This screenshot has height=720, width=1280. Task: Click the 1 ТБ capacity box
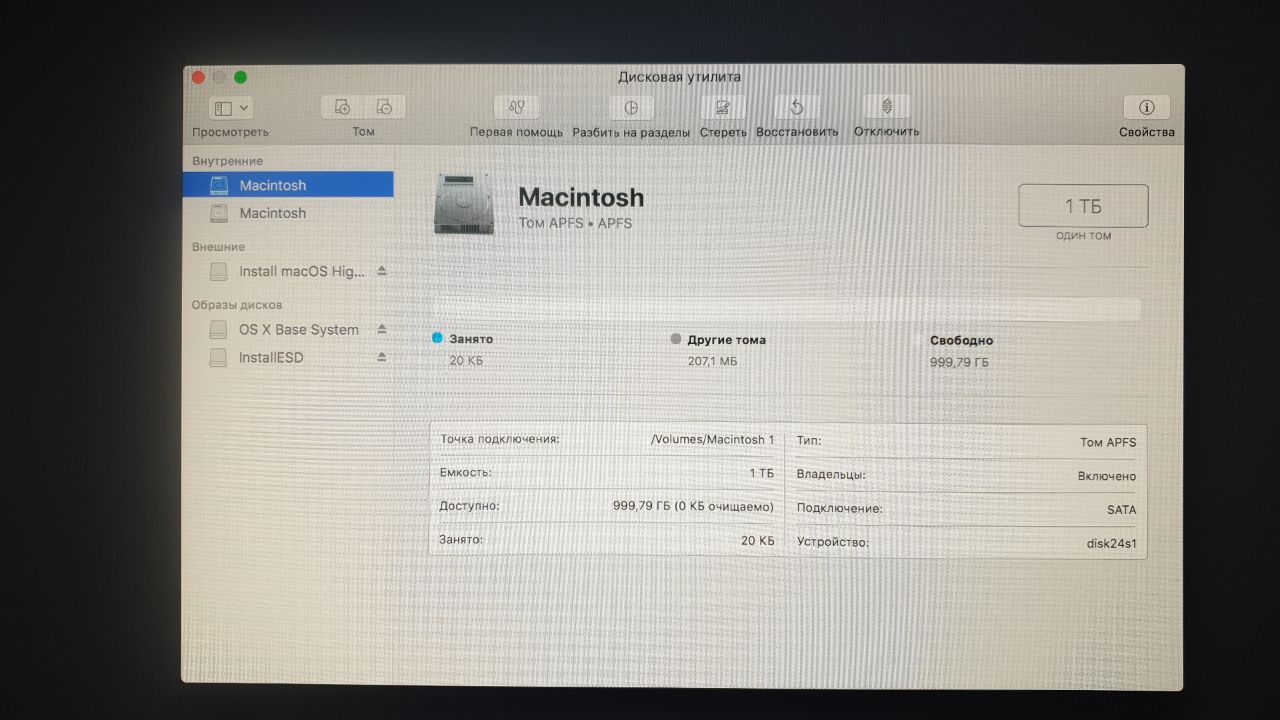(1083, 206)
